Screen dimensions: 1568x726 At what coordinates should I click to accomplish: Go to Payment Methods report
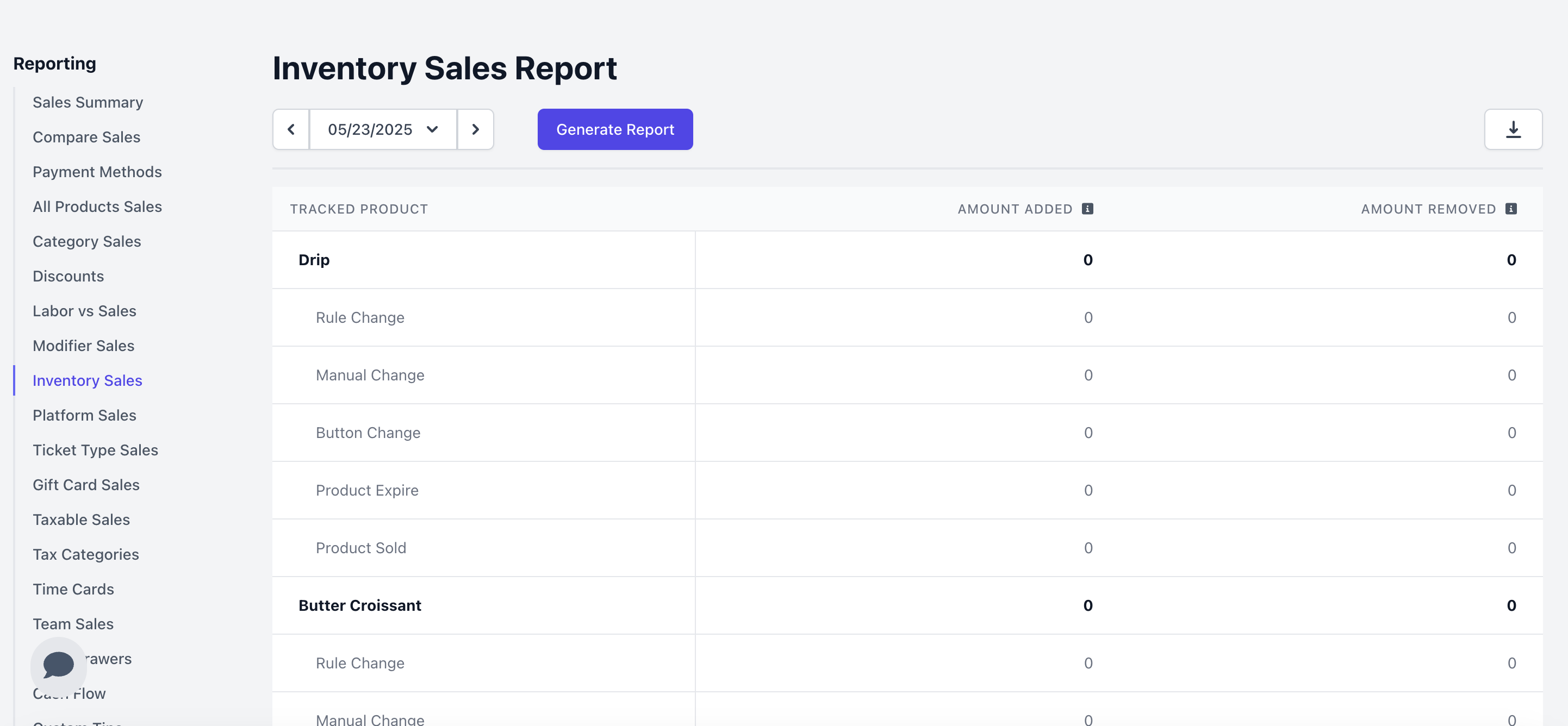(x=97, y=172)
